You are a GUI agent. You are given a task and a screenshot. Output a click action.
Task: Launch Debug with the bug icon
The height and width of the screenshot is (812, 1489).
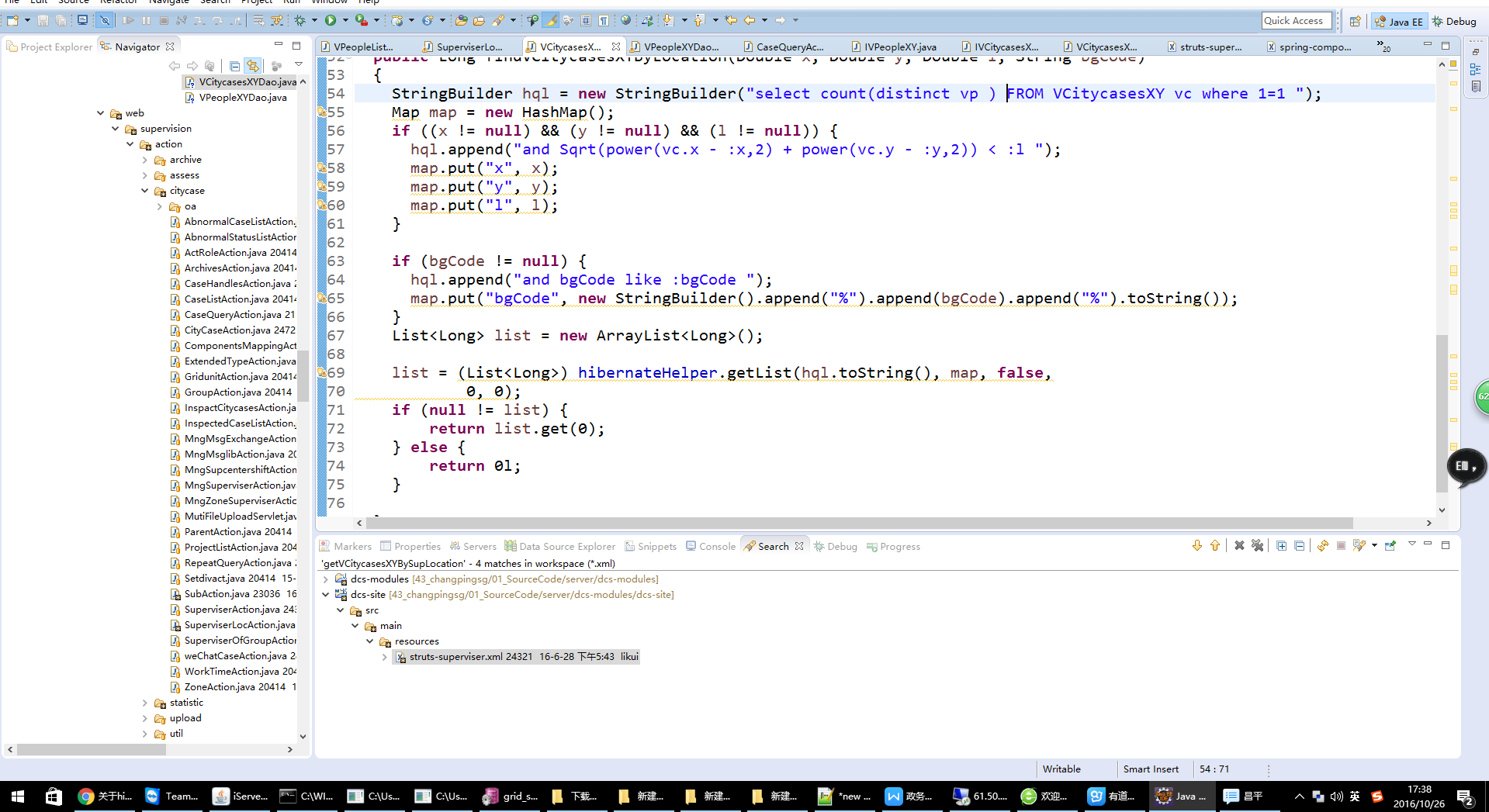point(300,20)
